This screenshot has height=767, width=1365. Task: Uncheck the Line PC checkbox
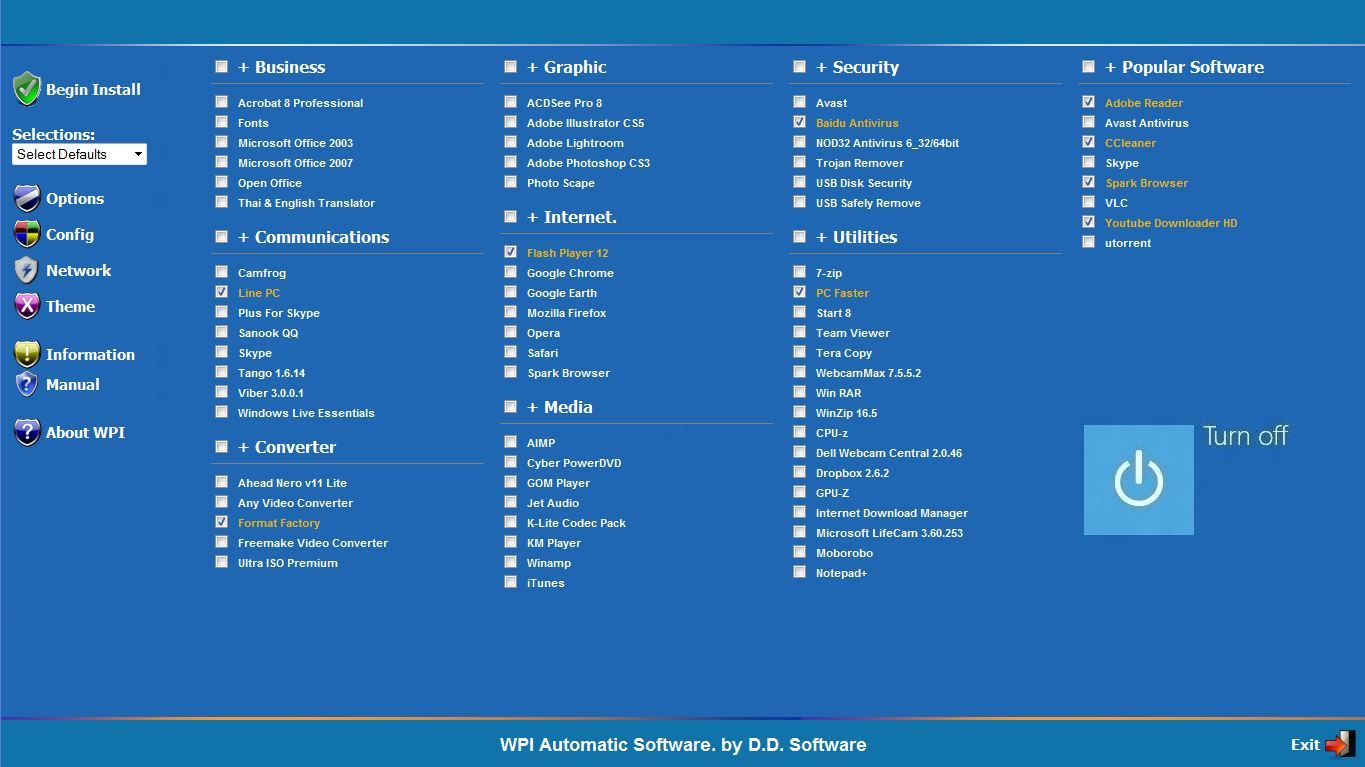point(222,292)
